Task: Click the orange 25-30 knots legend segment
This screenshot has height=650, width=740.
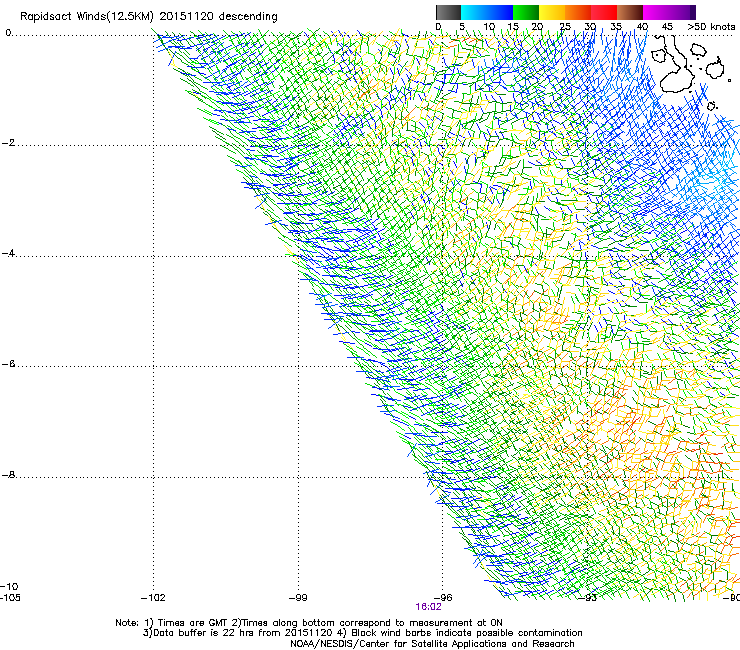Action: click(x=578, y=12)
